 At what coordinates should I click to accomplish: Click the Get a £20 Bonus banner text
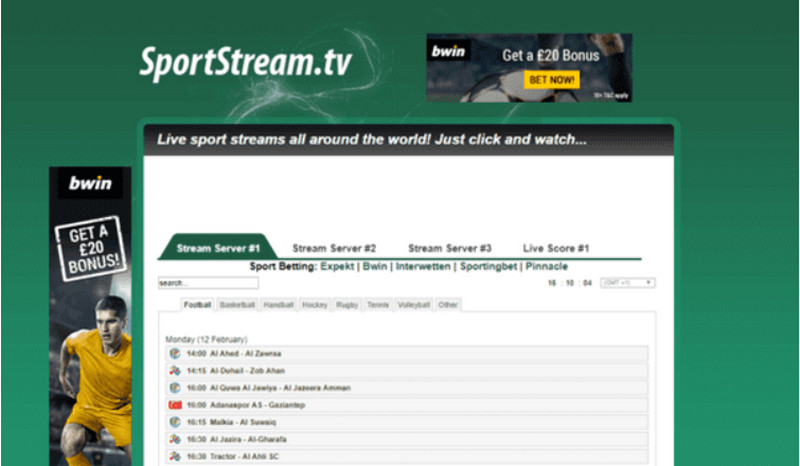(551, 55)
